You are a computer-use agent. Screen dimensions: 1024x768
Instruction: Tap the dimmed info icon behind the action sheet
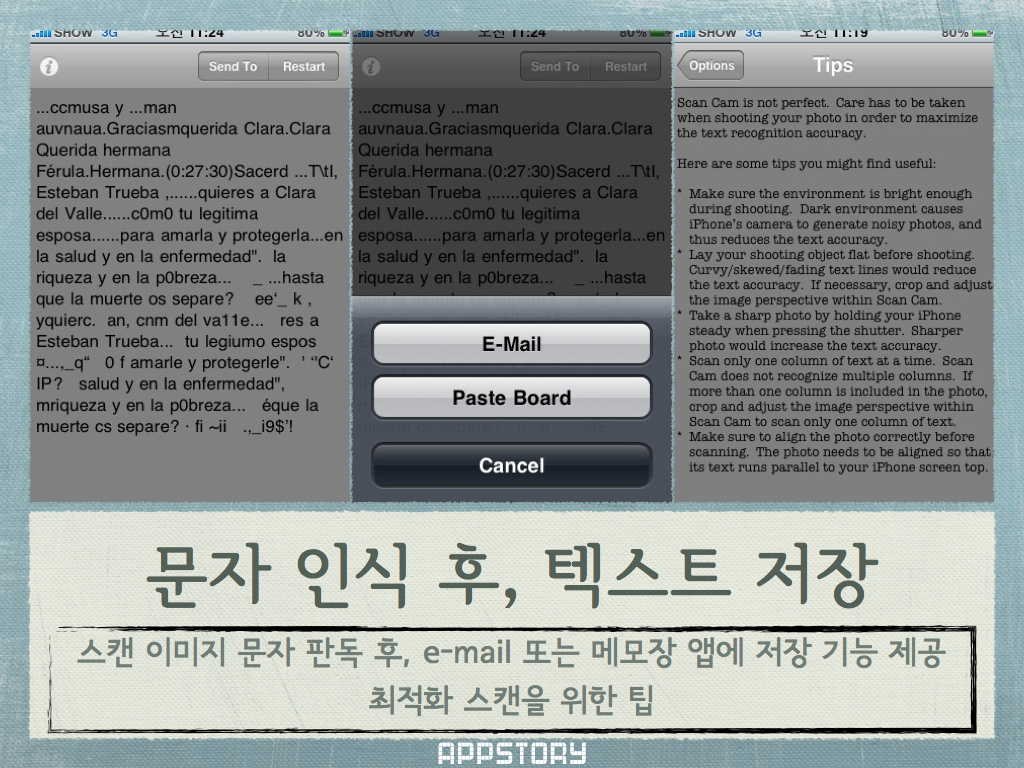[371, 67]
